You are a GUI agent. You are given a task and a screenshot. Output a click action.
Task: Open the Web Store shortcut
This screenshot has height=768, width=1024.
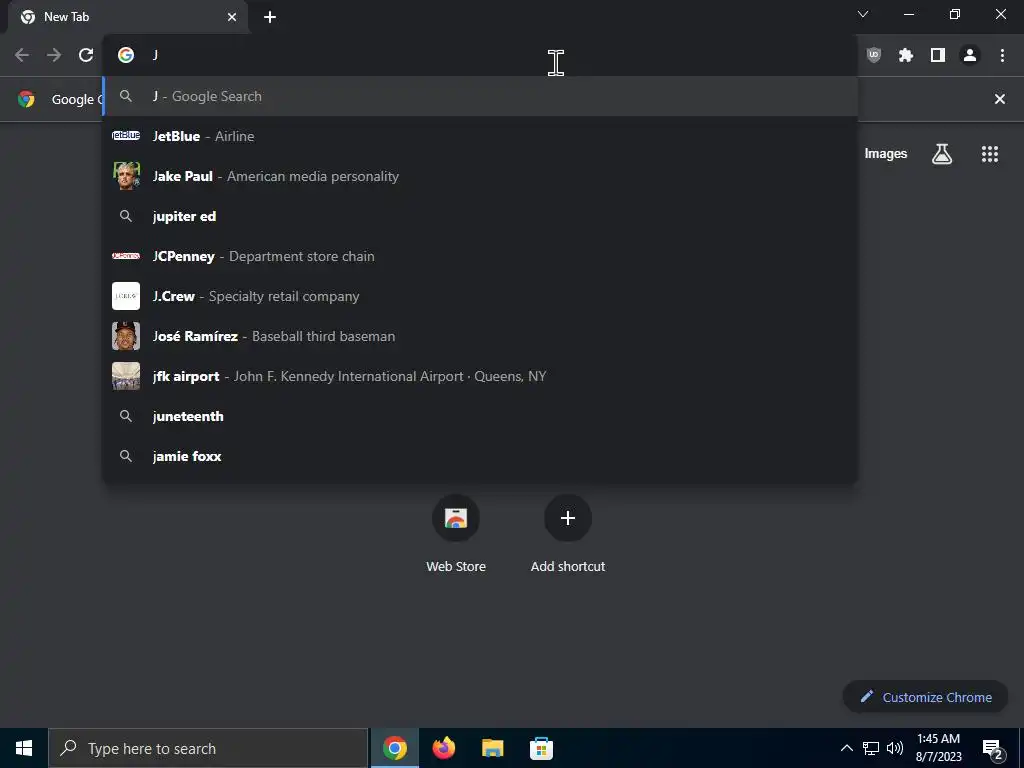pos(456,534)
